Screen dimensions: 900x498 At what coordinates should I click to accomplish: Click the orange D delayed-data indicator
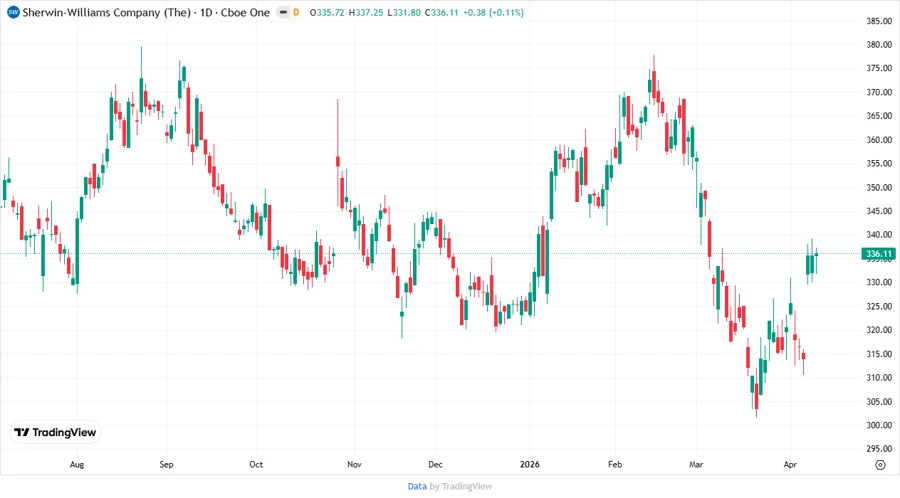[x=296, y=12]
